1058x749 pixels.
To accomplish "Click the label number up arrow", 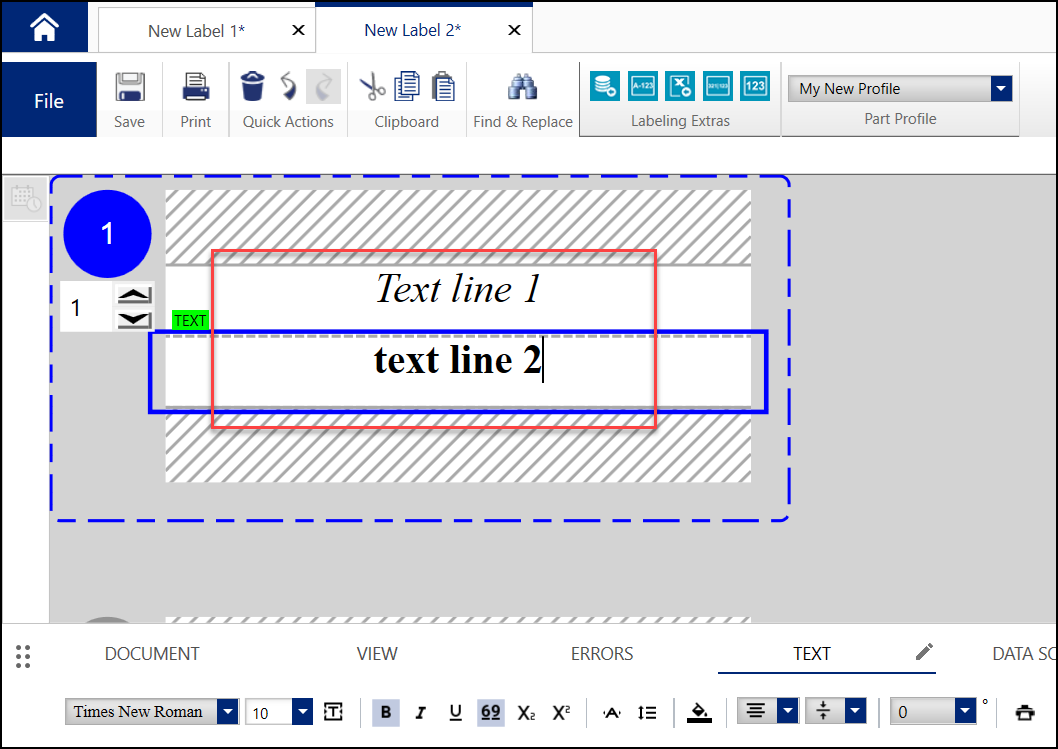I will click(x=135, y=295).
